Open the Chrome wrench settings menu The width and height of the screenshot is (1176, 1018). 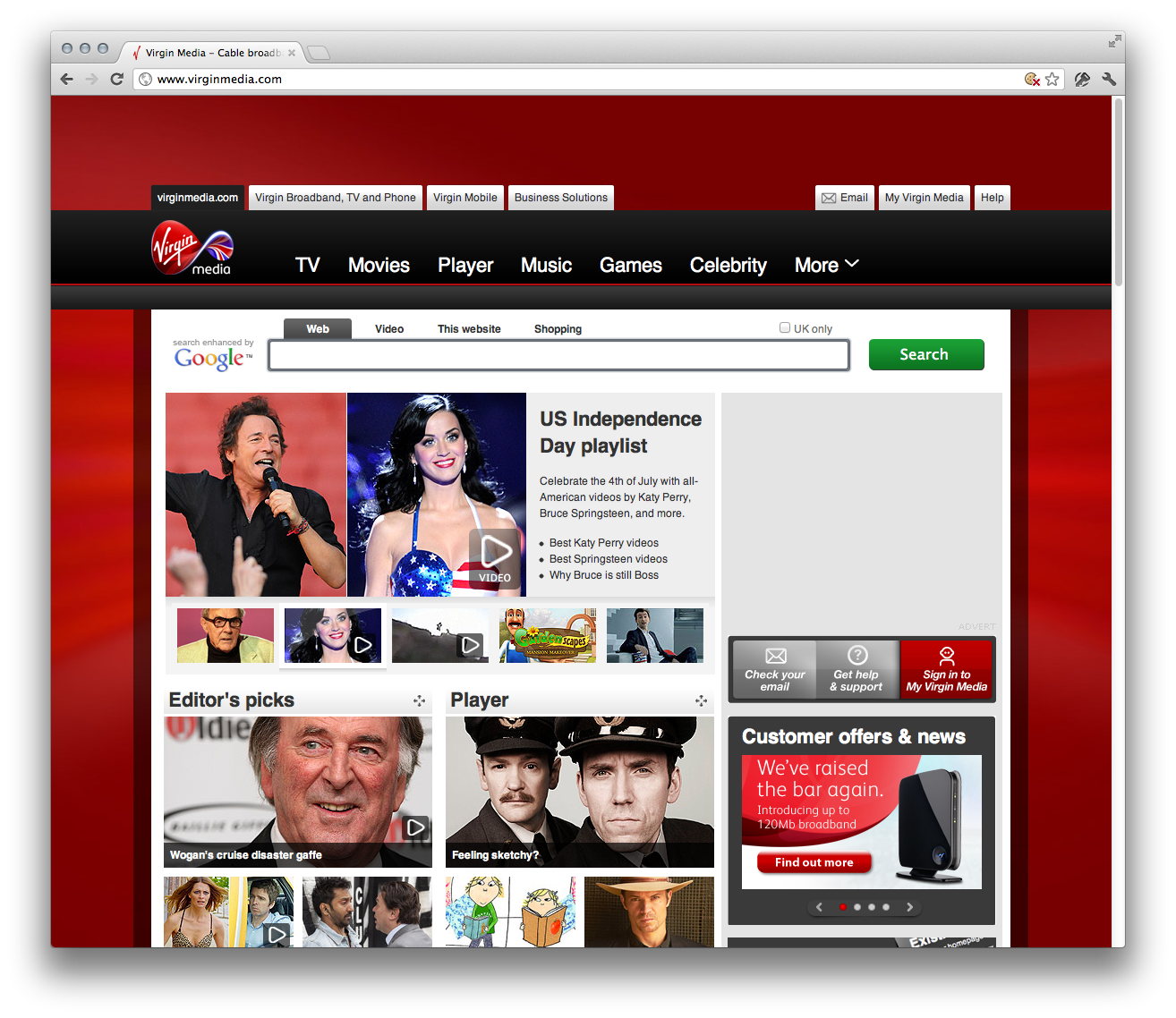(x=1109, y=79)
